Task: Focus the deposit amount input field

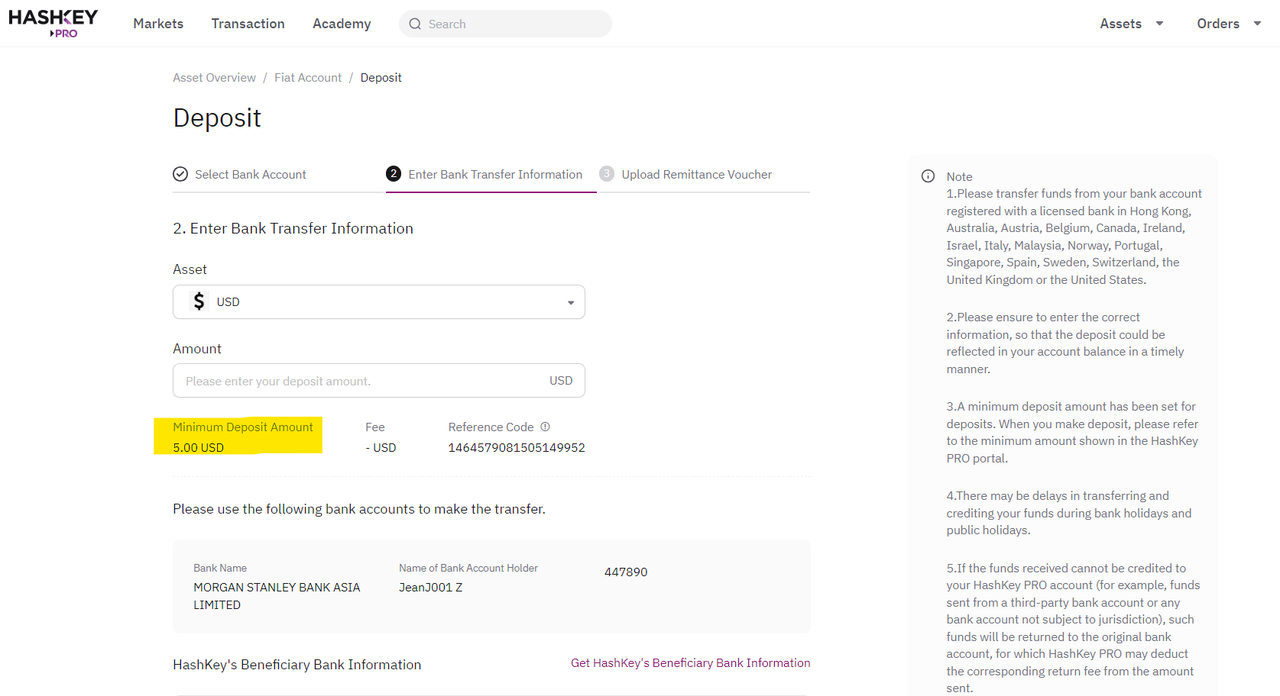Action: click(x=379, y=381)
